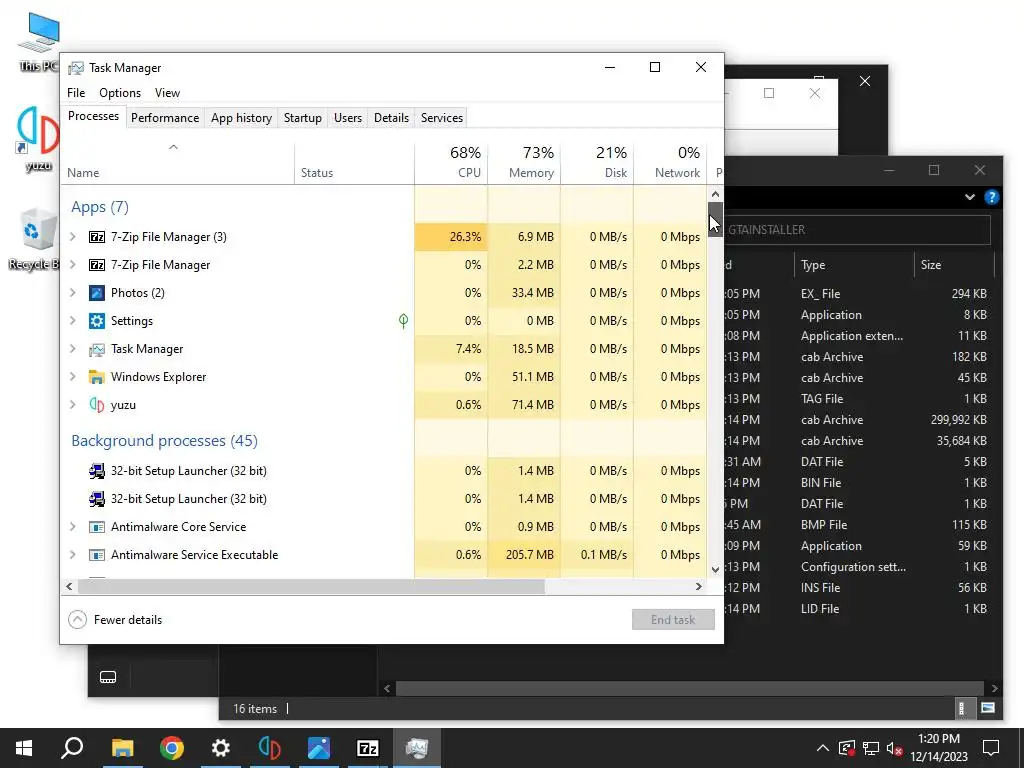The height and width of the screenshot is (768, 1024).
Task: Open the yuzu desktop shortcut
Action: tap(38, 138)
